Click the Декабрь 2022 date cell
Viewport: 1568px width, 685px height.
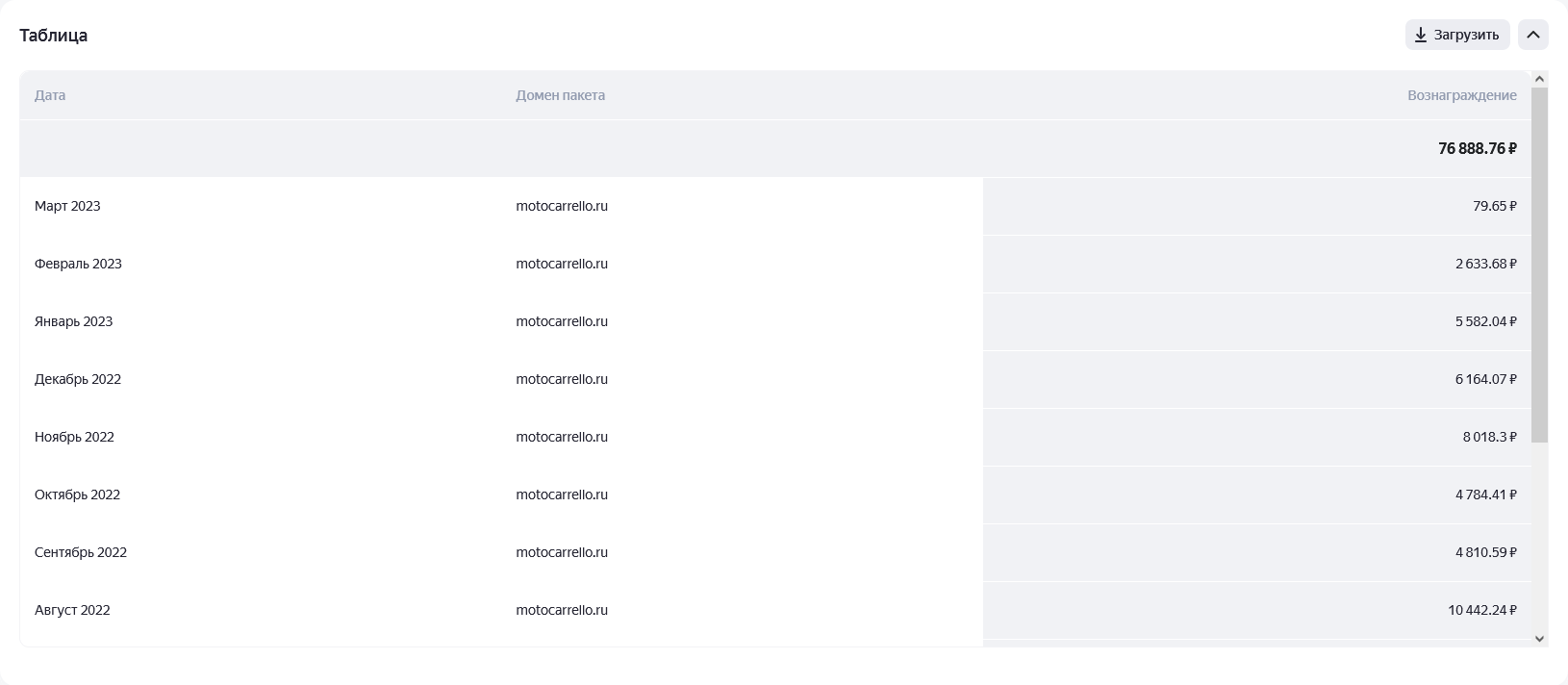pos(78,379)
